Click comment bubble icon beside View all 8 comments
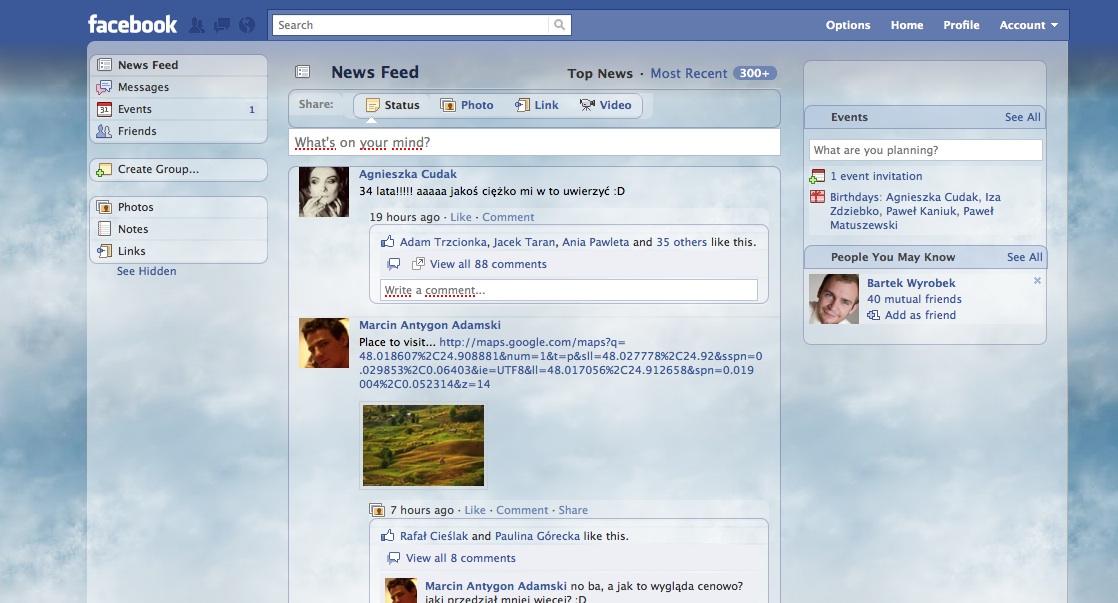This screenshot has width=1118, height=603. tap(394, 558)
